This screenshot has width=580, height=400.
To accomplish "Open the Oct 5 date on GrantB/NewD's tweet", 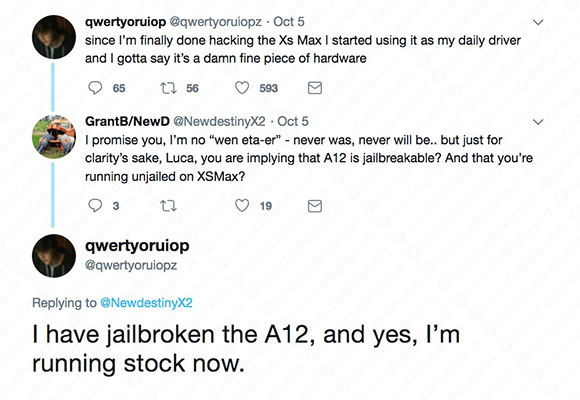I will click(x=293, y=121).
